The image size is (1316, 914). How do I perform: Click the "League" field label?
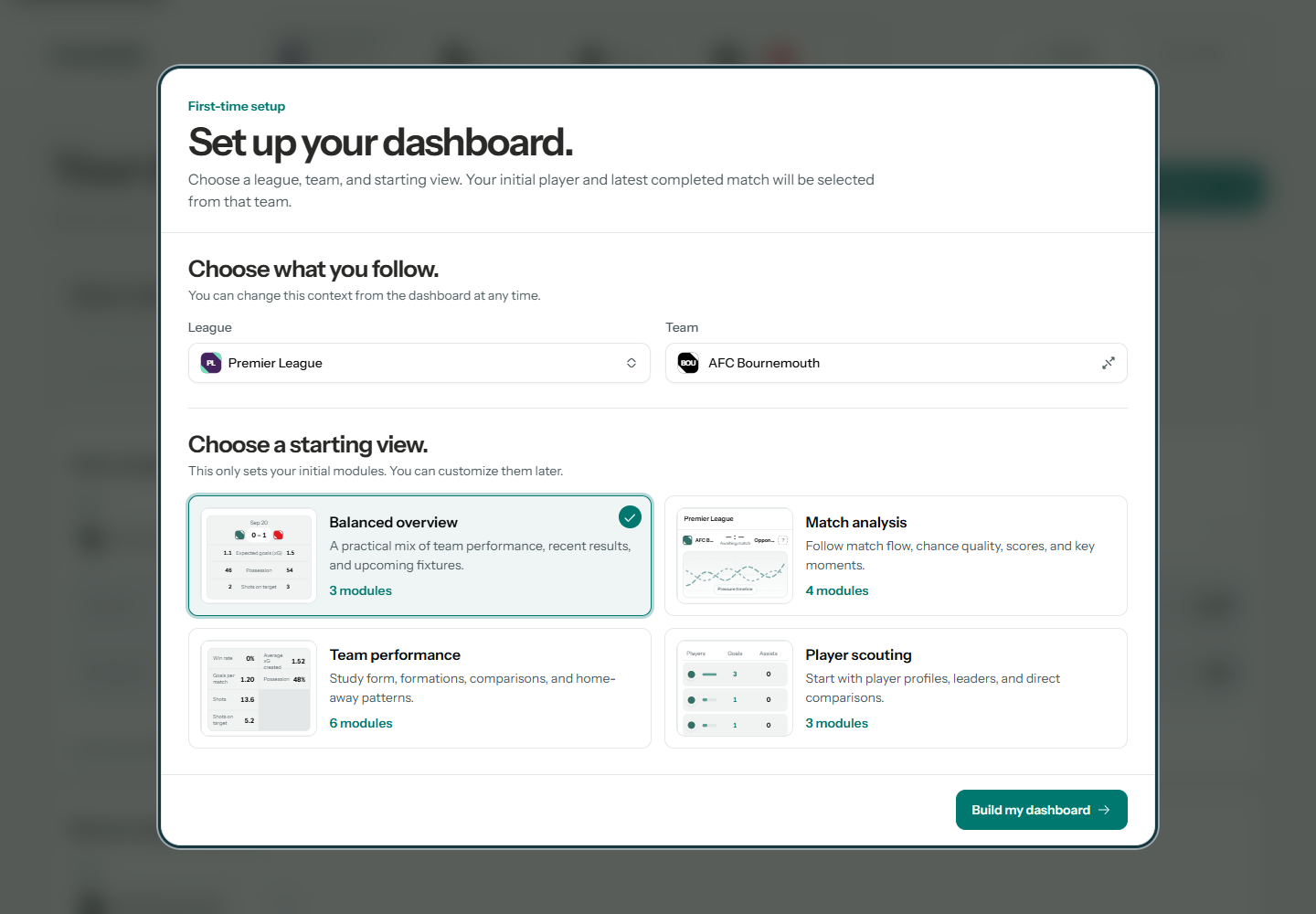pyautogui.click(x=210, y=327)
